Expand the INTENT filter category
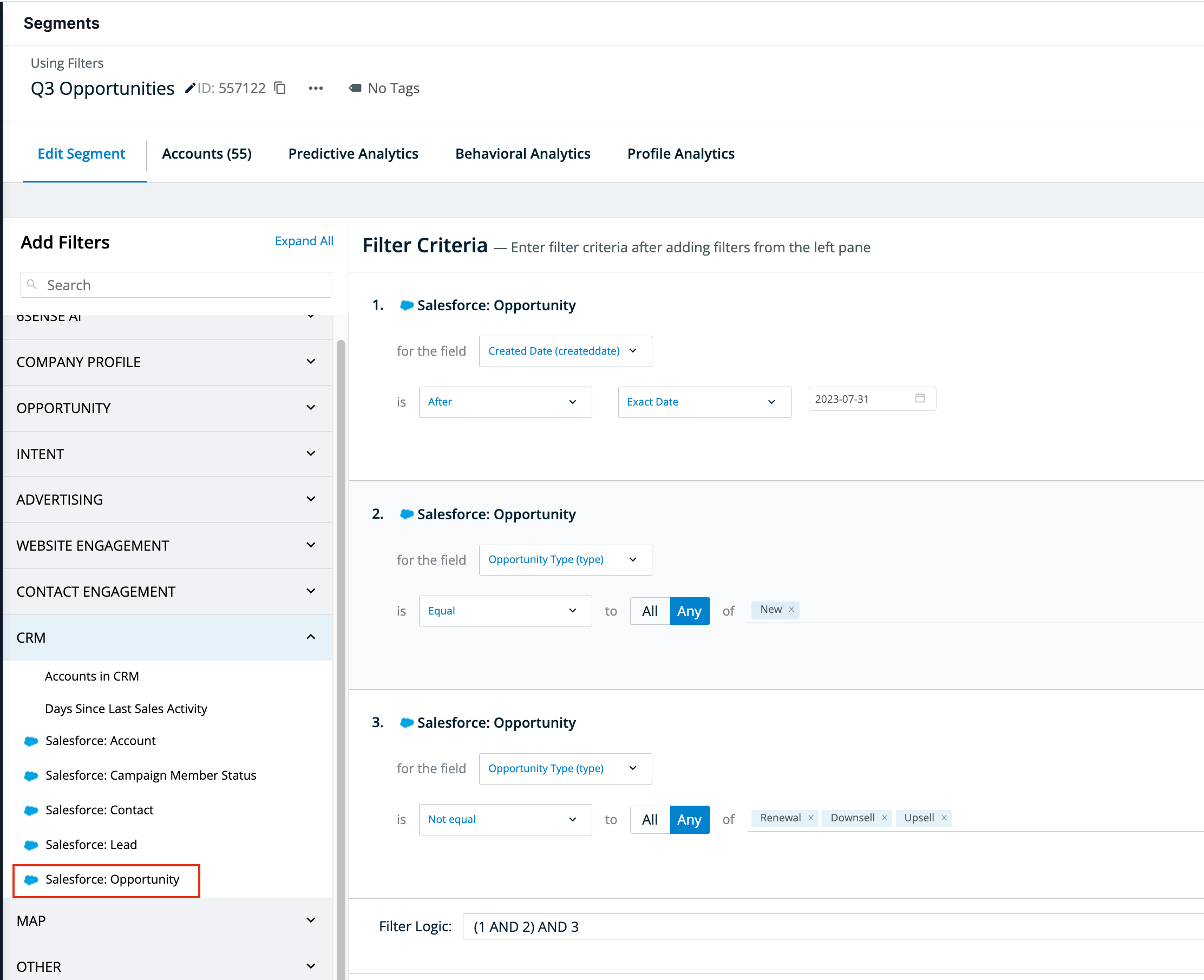This screenshot has width=1204, height=980. 168,454
